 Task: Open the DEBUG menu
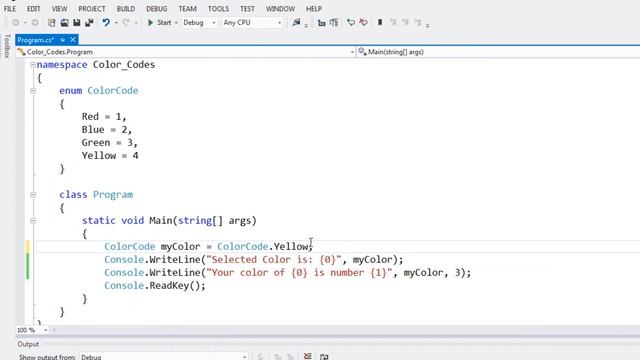tap(157, 9)
